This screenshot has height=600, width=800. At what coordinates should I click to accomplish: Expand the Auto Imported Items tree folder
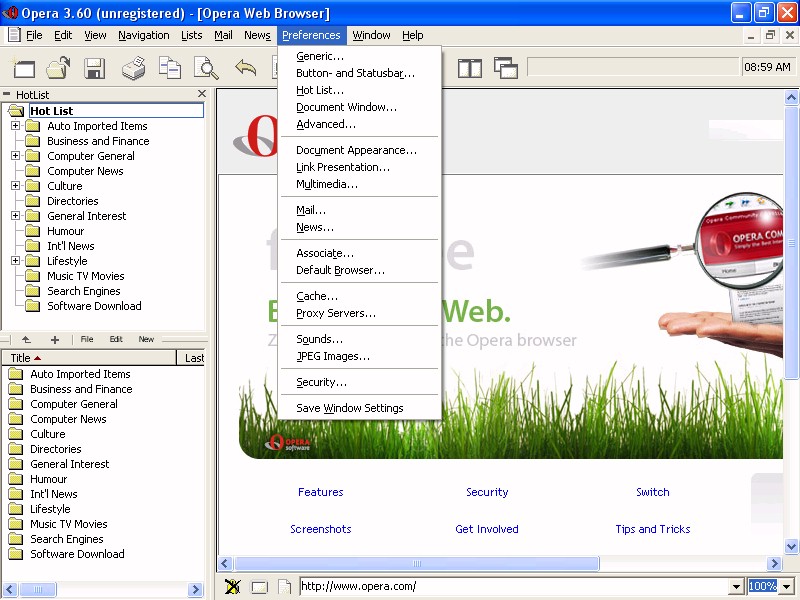tap(16, 126)
